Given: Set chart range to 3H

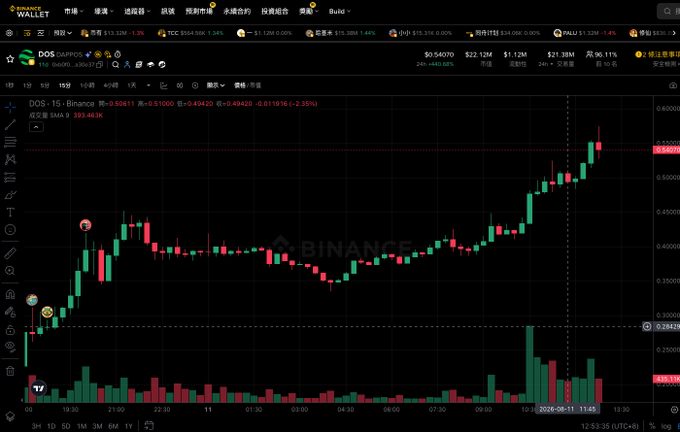Looking at the screenshot, I should point(36,426).
